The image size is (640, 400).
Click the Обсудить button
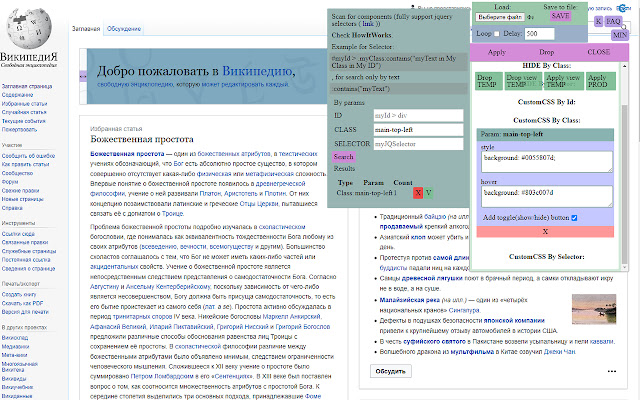391,371
